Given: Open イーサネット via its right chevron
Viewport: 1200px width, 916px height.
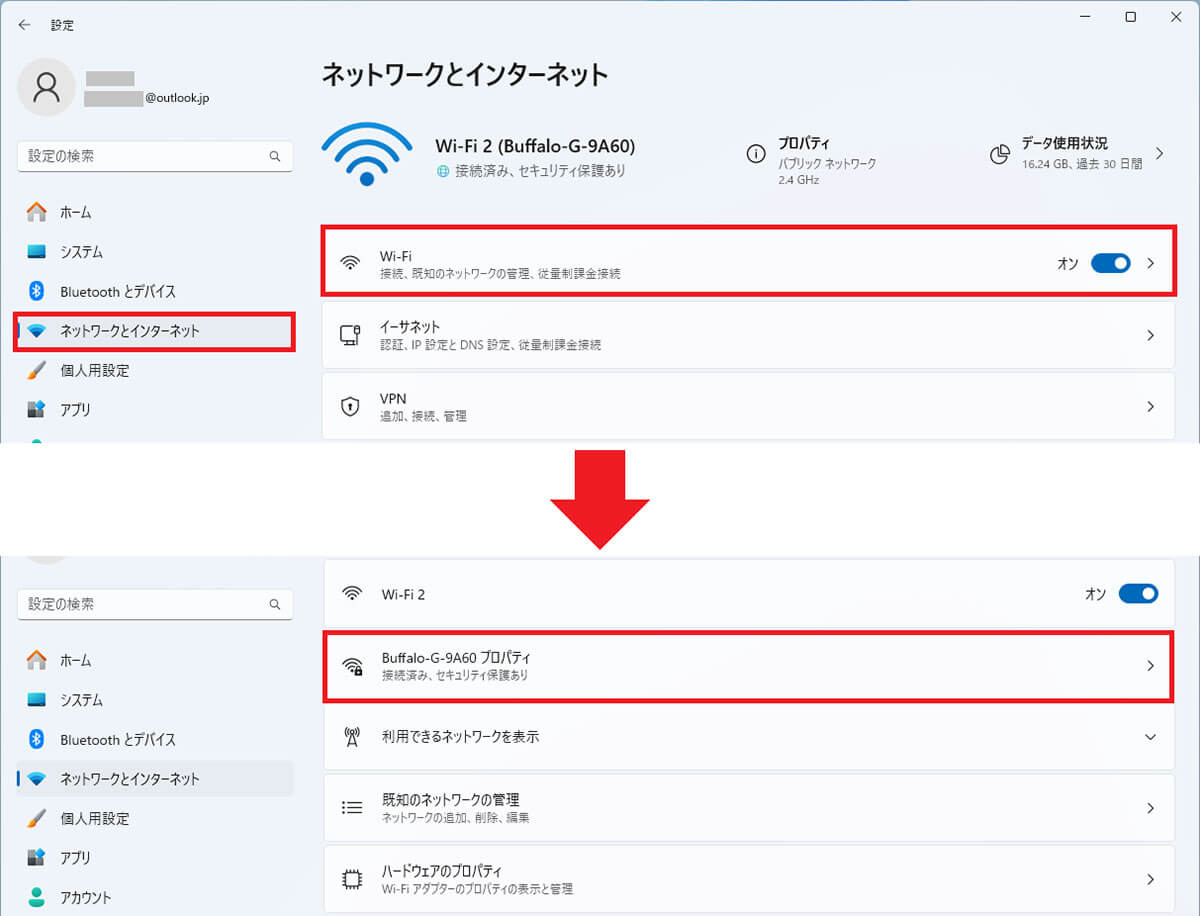Looking at the screenshot, I should pyautogui.click(x=1150, y=335).
